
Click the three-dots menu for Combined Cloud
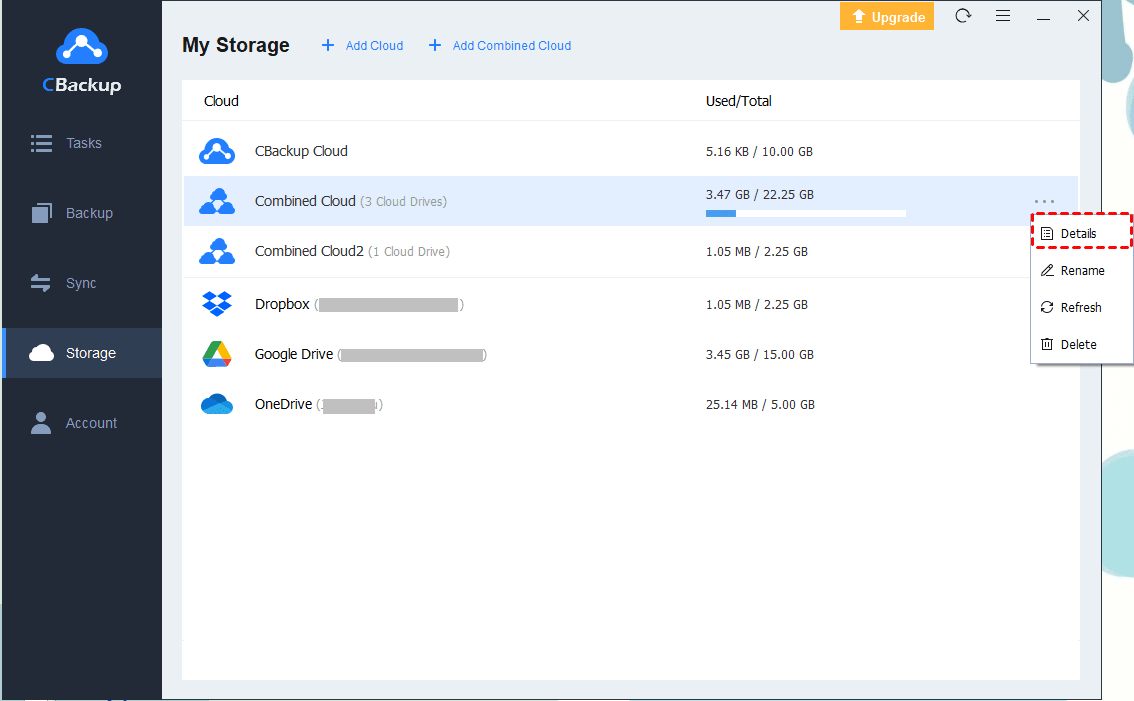[1044, 201]
